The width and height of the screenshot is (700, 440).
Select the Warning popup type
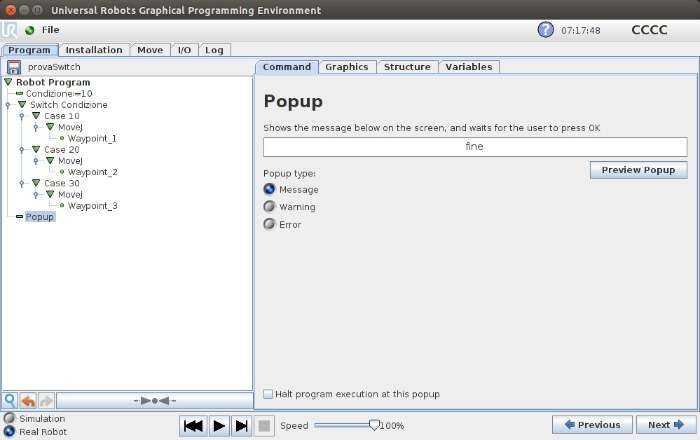tap(269, 207)
